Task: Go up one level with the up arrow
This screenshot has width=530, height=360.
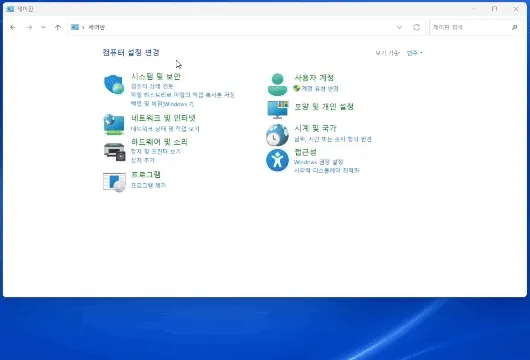Action: click(58, 27)
